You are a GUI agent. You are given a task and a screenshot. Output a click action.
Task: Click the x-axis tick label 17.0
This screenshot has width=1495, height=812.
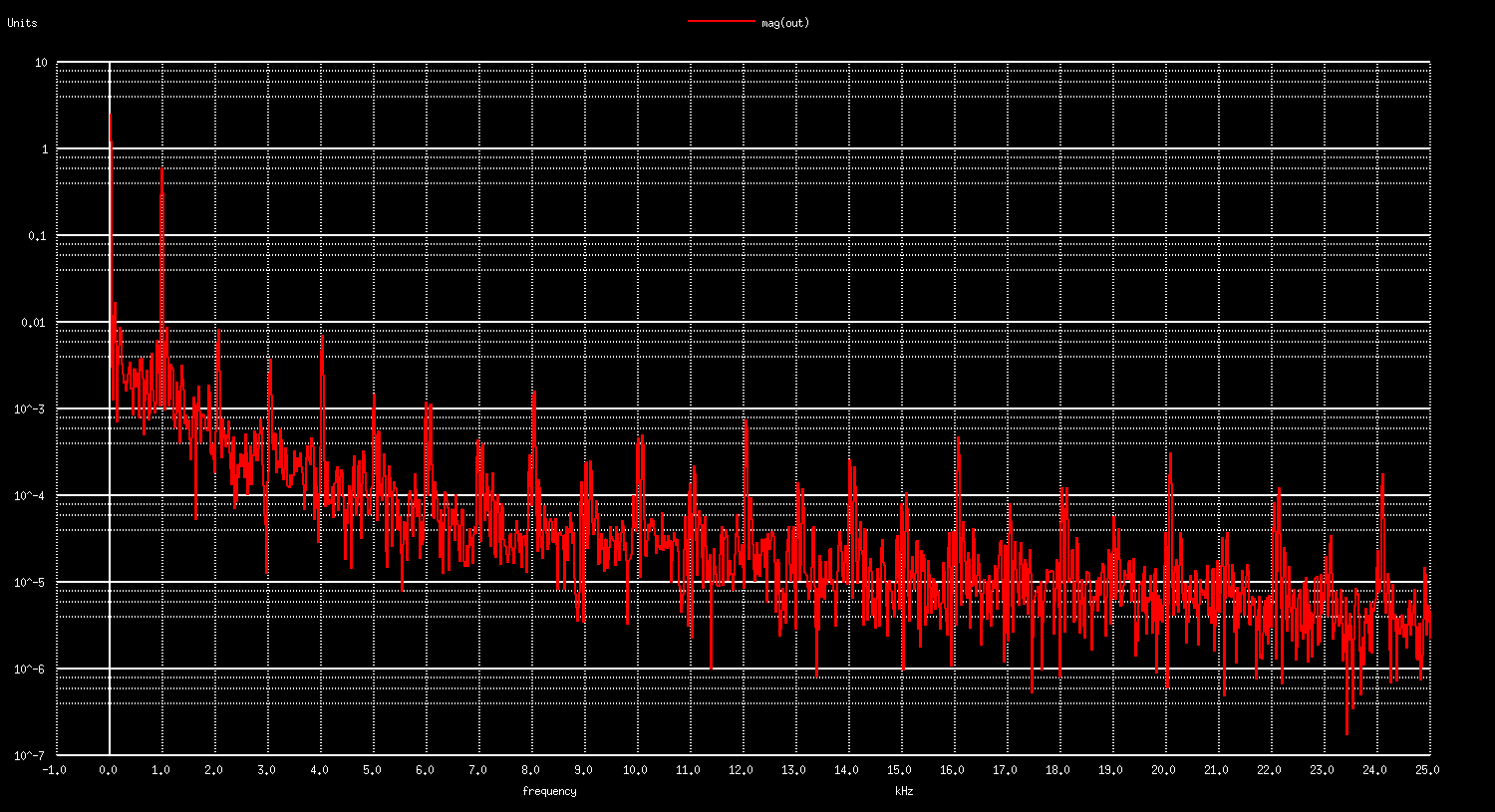[x=1006, y=770]
